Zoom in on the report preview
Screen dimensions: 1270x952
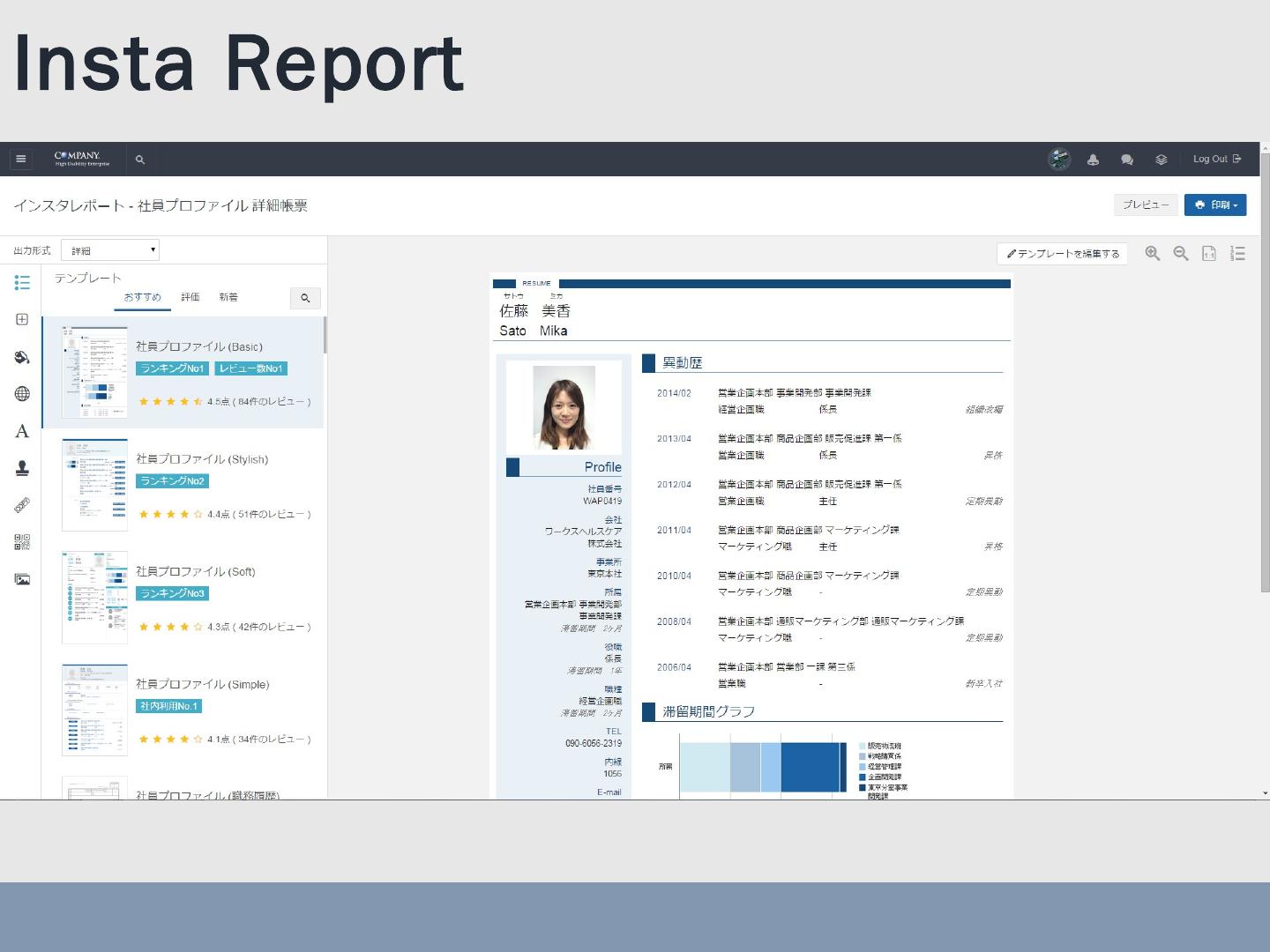(1152, 254)
